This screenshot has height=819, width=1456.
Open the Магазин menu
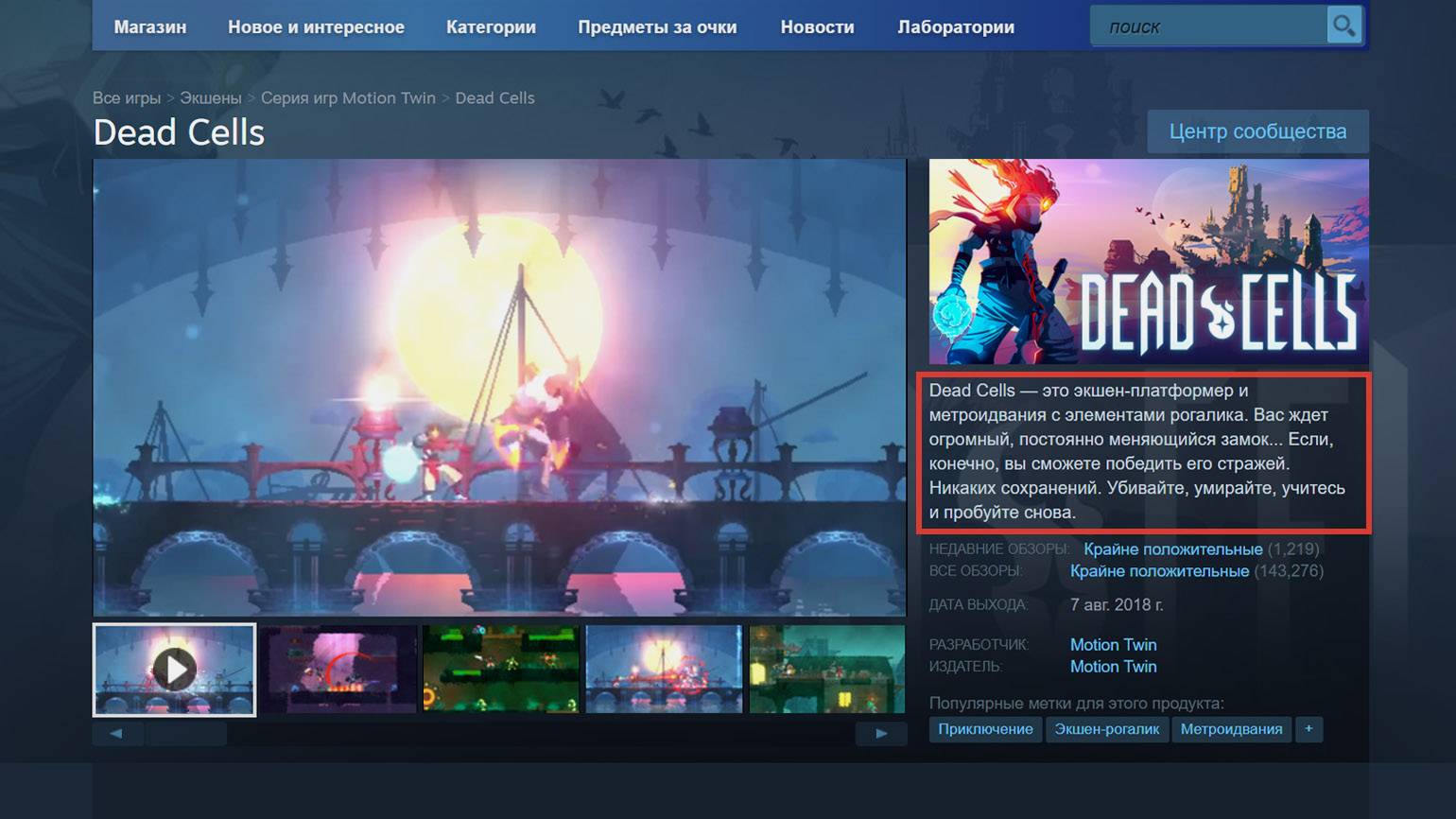tap(150, 27)
